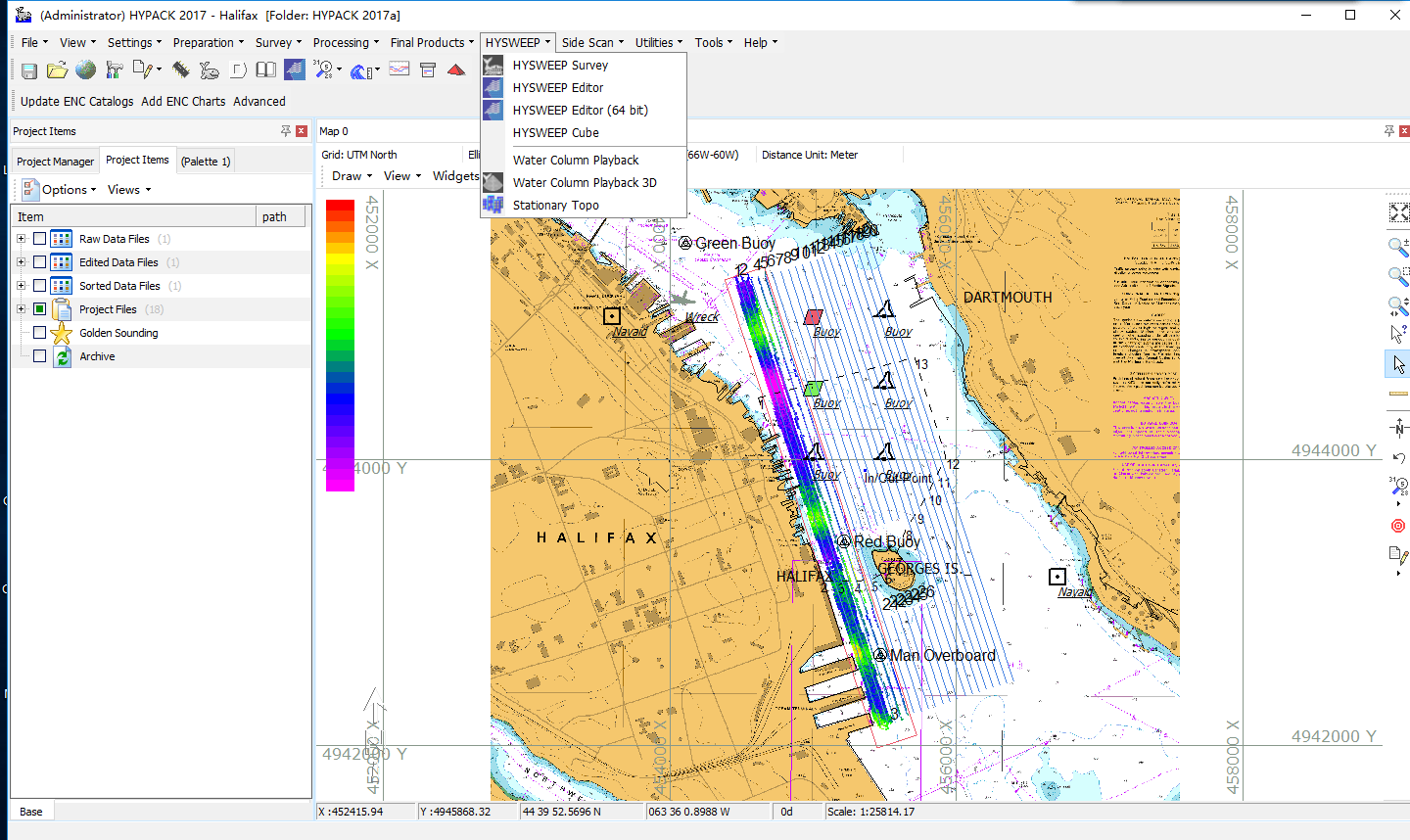Click the north arrow orientation icon
This screenshot has height=840, width=1410.
(1399, 428)
